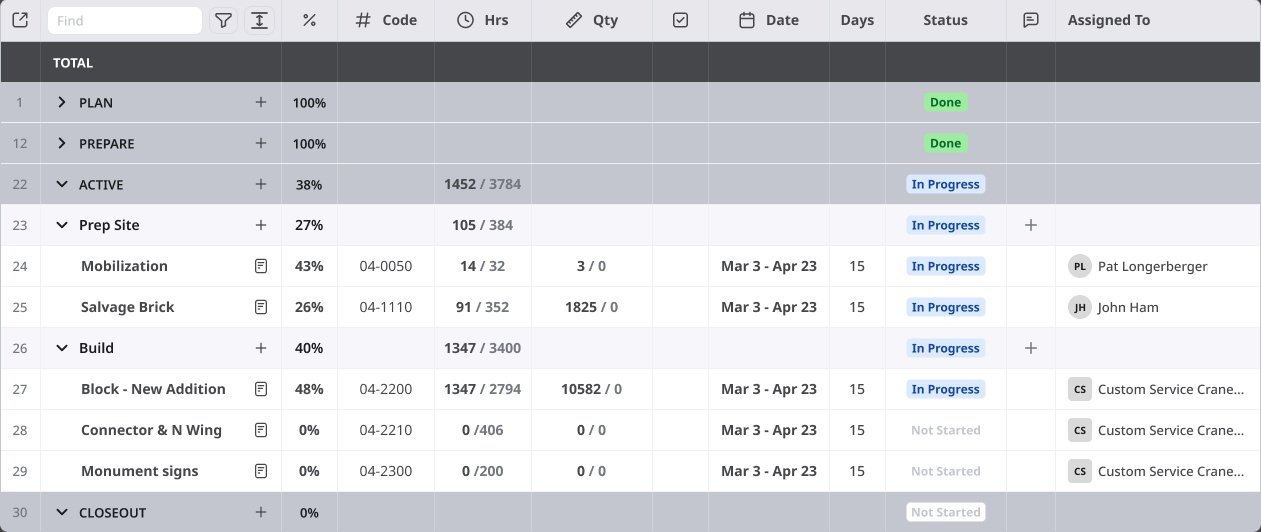This screenshot has height=532, width=1261.
Task: Open note icon for Block - New Addition
Action: coord(261,389)
